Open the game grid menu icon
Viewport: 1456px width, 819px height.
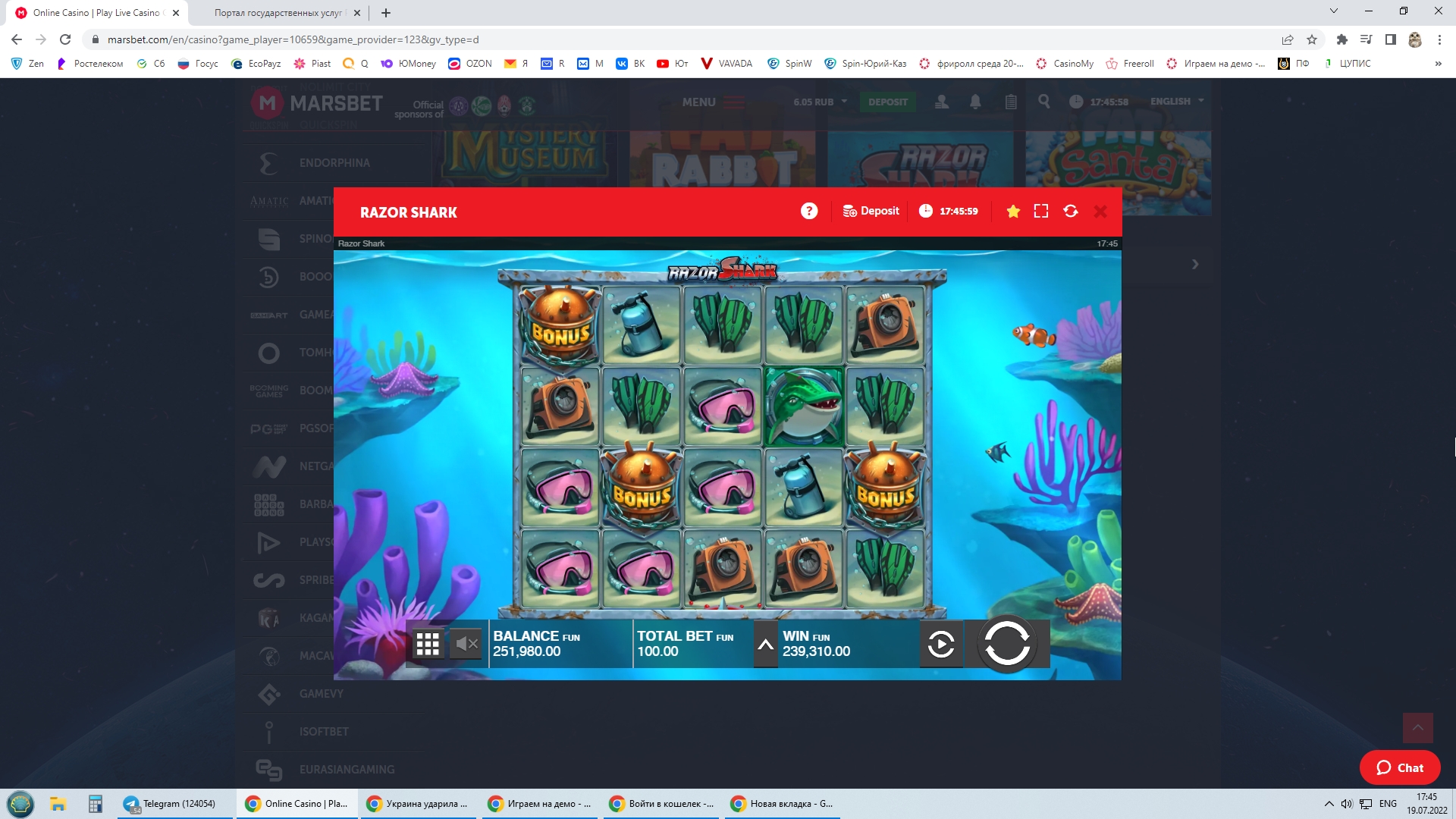point(428,645)
